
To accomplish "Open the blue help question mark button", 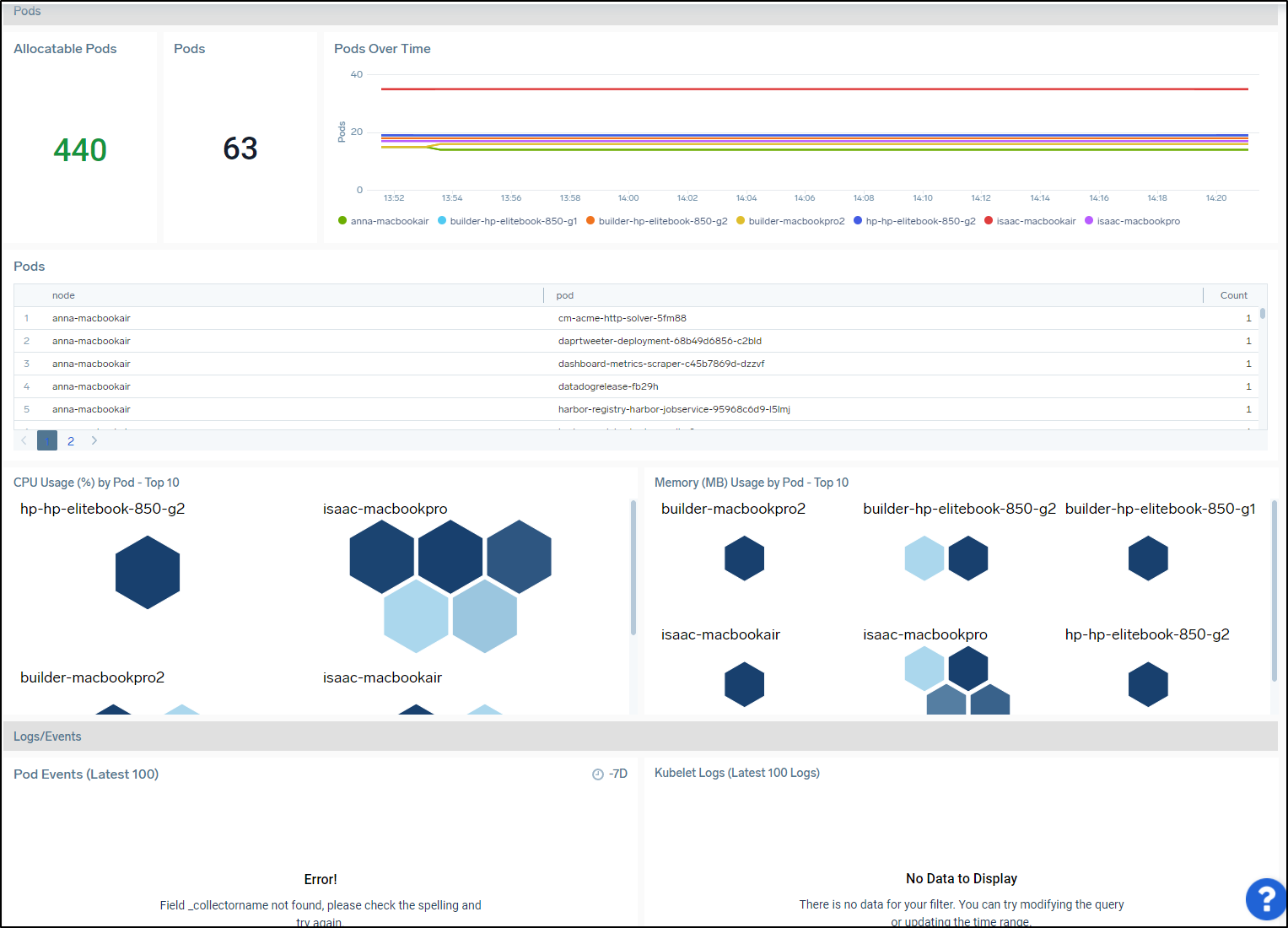I will coord(1266,899).
